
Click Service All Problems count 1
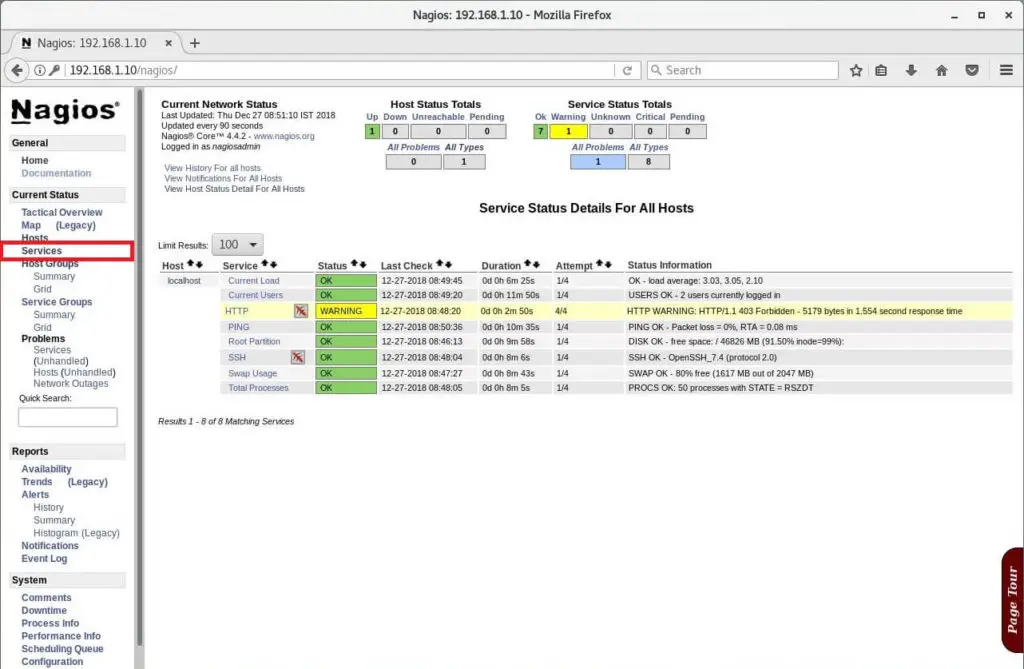[598, 161]
